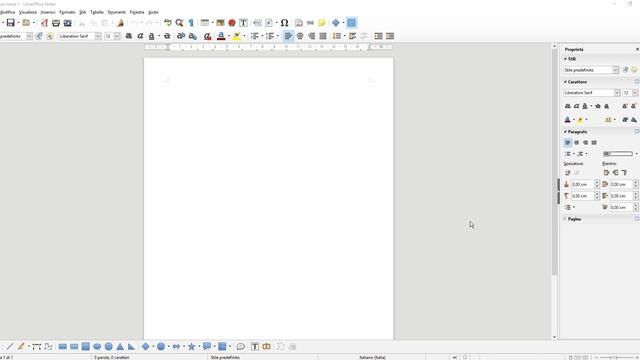Click inside the blank document page
This screenshot has height=360, width=640.
[268, 198]
